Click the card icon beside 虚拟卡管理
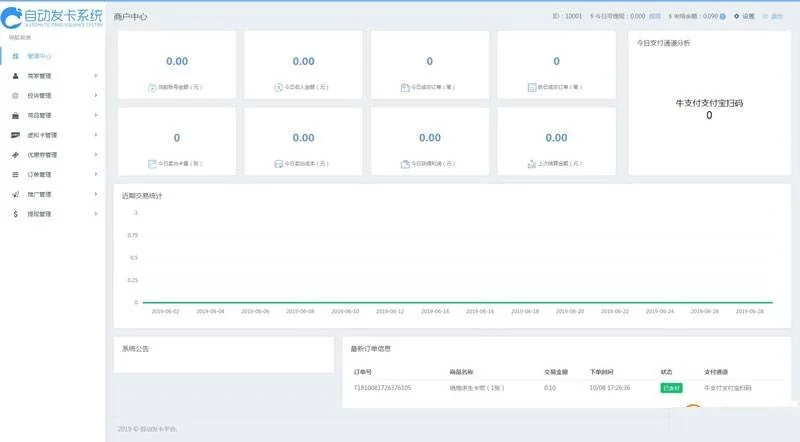The width and height of the screenshot is (800, 442). point(15,135)
